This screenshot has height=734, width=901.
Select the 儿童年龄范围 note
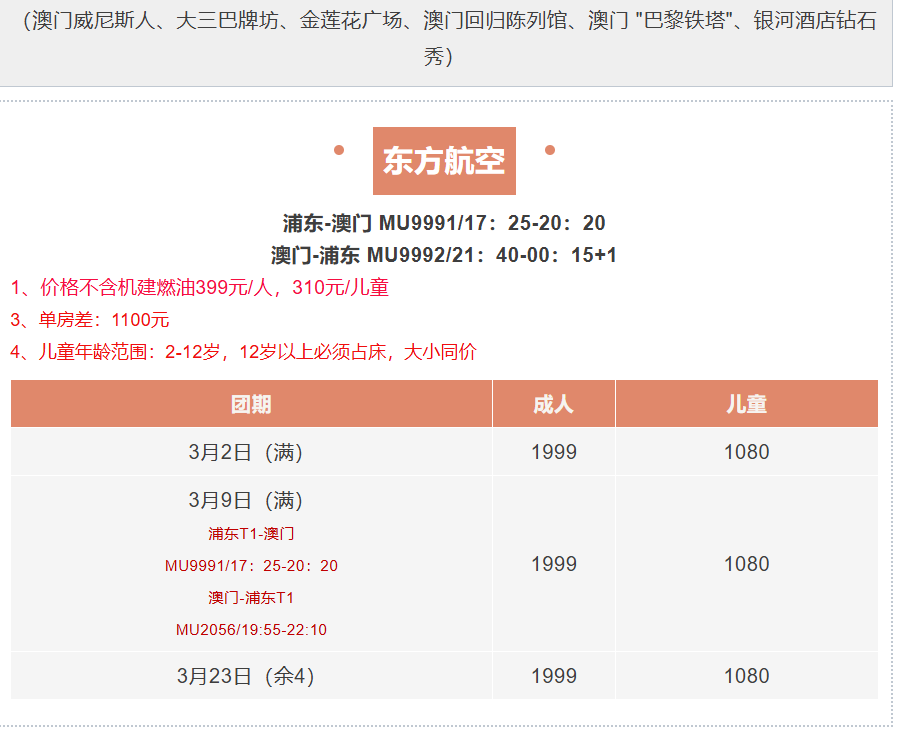[244, 352]
